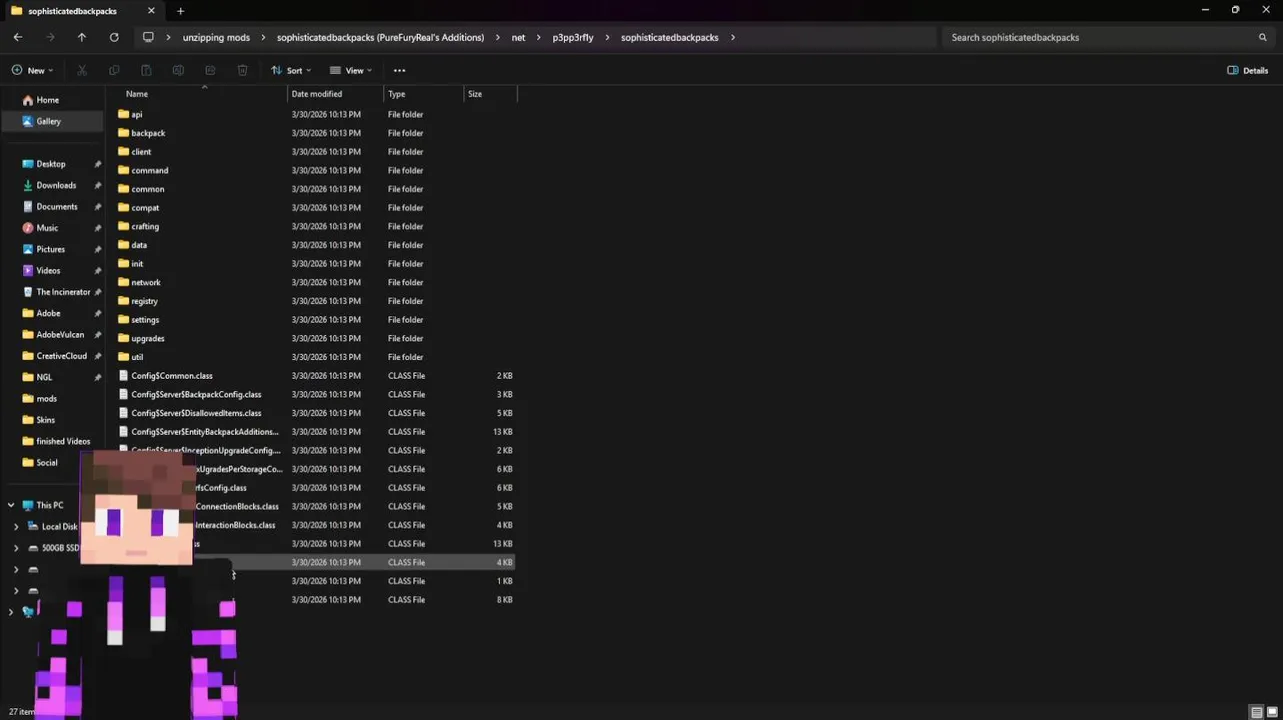Navigate up one folder level
This screenshot has width=1283, height=720.
[x=82, y=37]
